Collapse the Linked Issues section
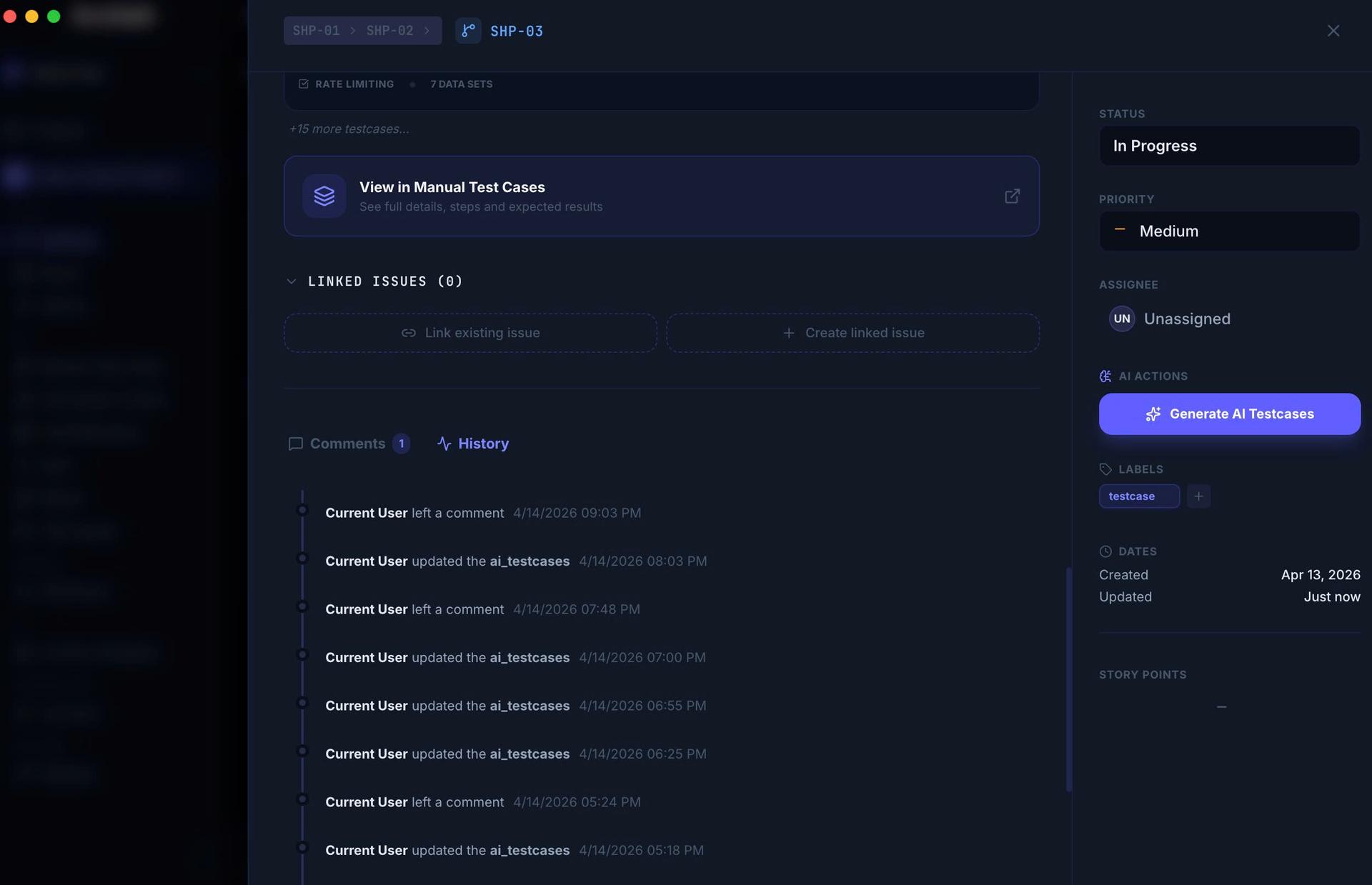Viewport: 1372px width, 885px height. (292, 281)
